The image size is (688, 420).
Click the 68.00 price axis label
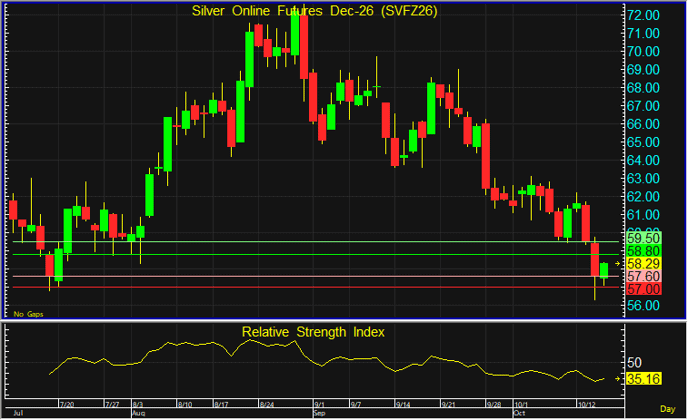click(643, 88)
